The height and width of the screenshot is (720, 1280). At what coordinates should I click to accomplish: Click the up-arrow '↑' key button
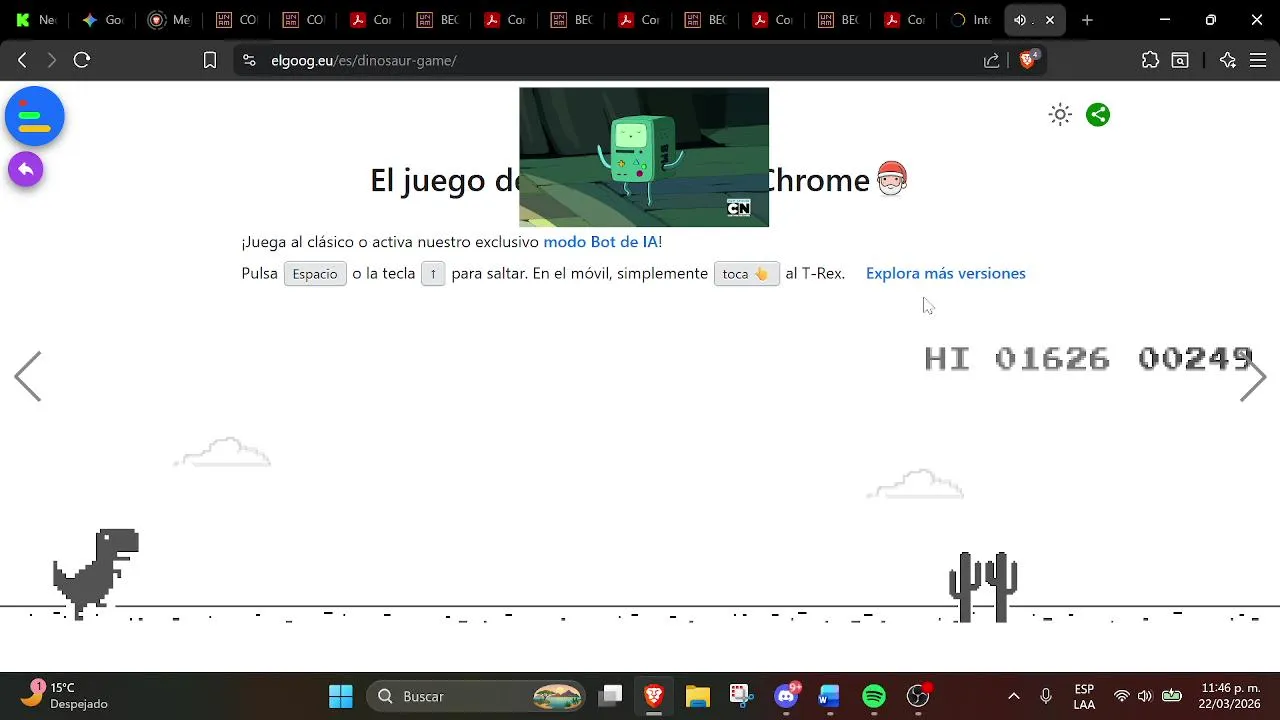pyautogui.click(x=433, y=274)
